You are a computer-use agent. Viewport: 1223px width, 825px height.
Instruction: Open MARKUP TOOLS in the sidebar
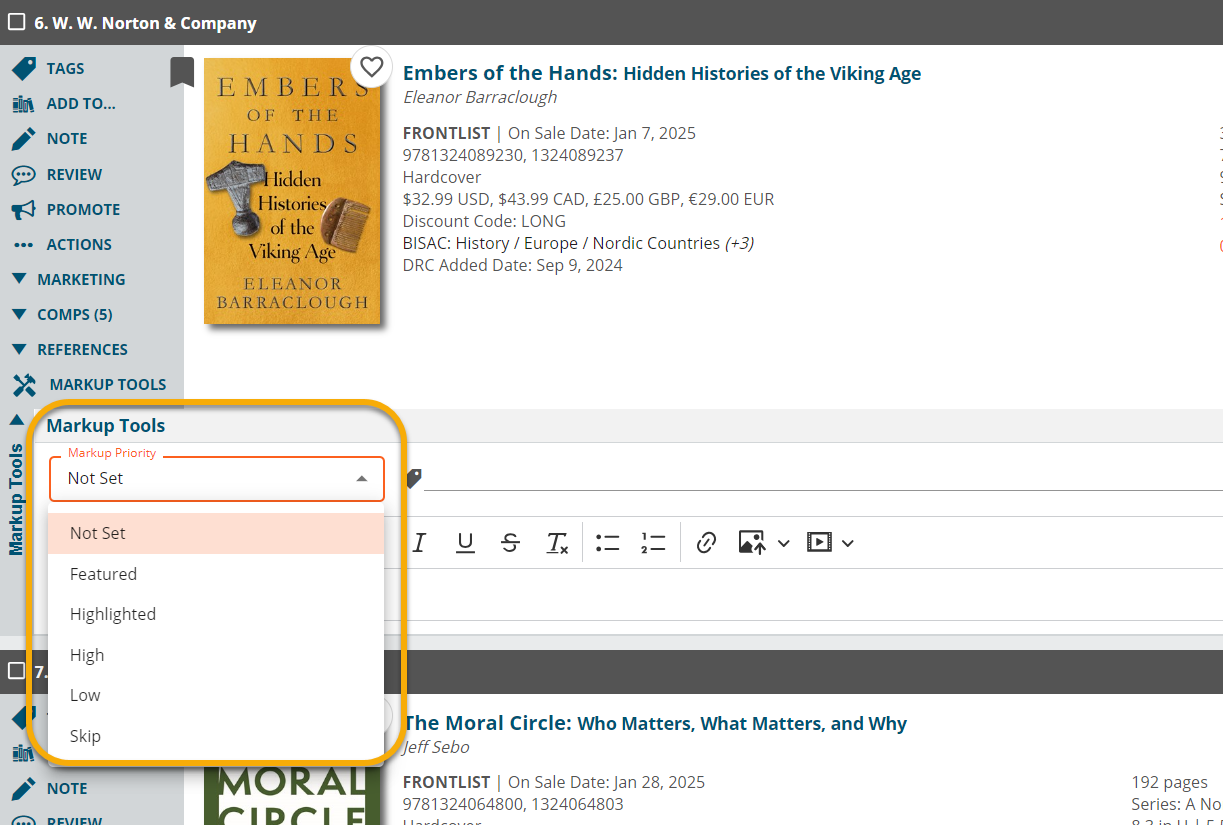[89, 385]
